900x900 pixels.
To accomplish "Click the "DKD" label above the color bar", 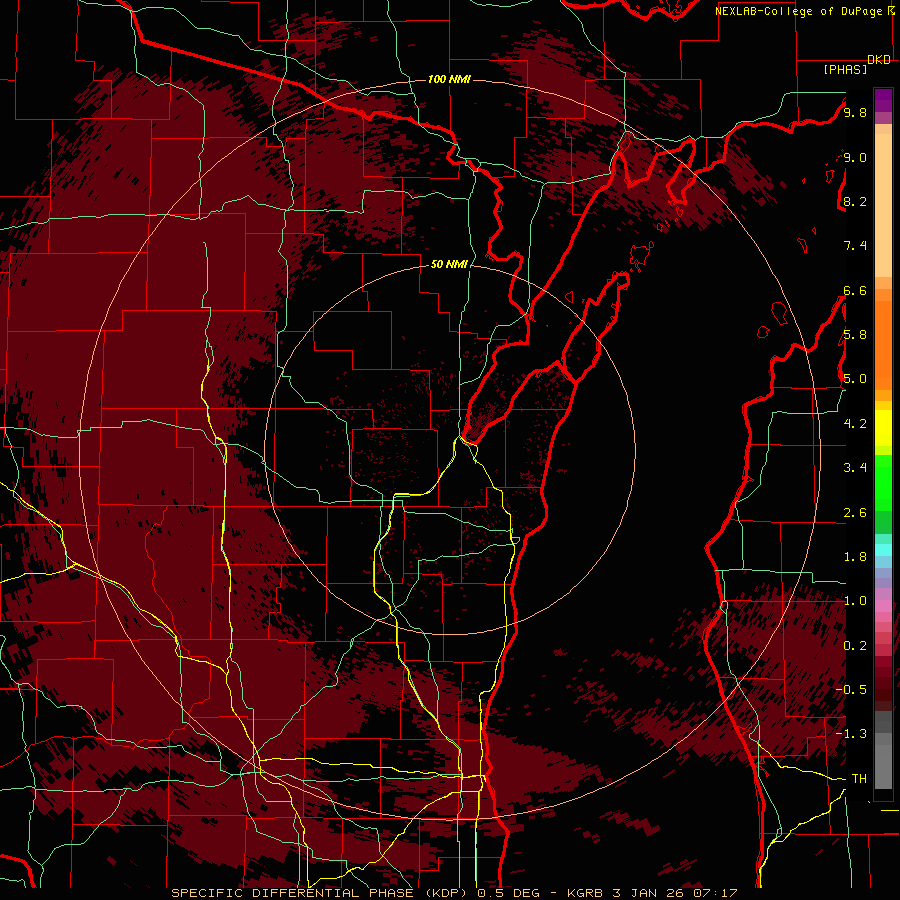I will [879, 60].
